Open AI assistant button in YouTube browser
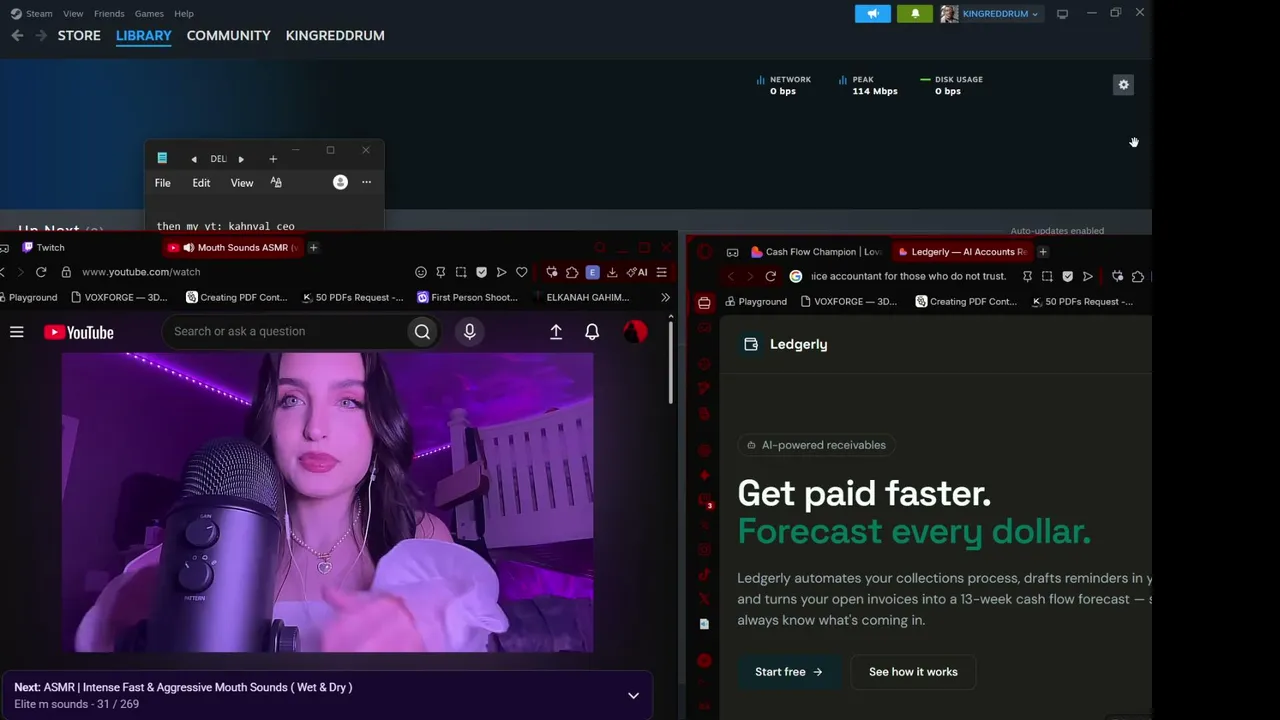This screenshot has height=720, width=1280. [x=637, y=272]
